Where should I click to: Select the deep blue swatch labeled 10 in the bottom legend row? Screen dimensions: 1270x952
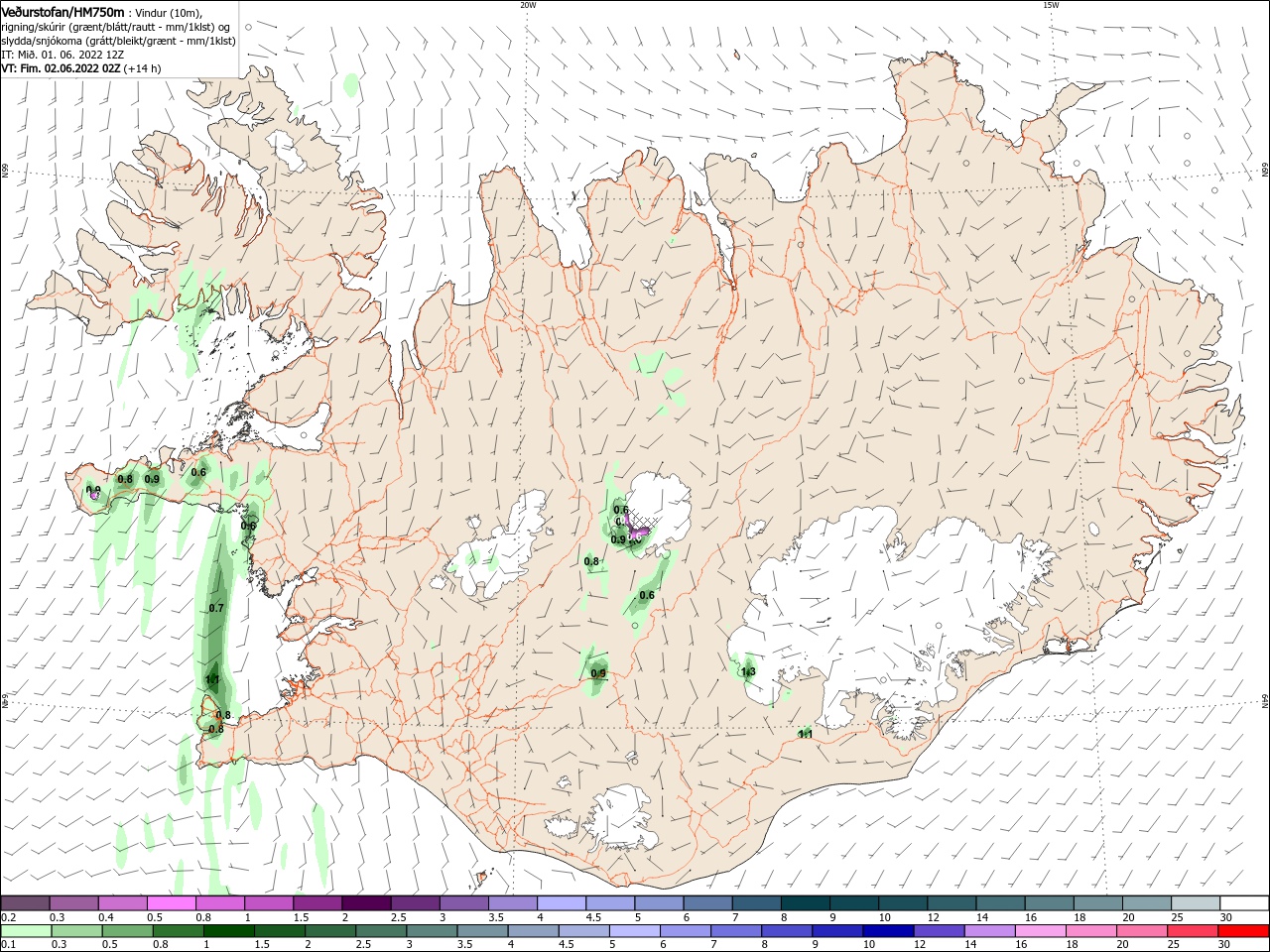pyautogui.click(x=888, y=931)
